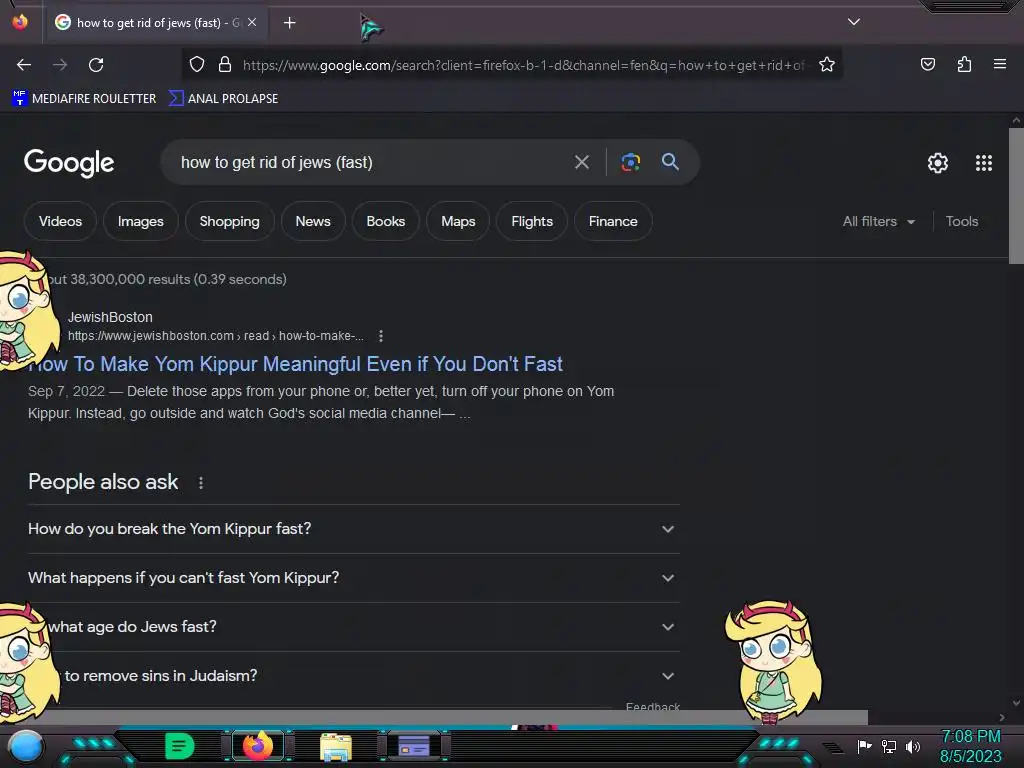The width and height of the screenshot is (1024, 768).
Task: Save page to Pocket
Action: pyautogui.click(x=928, y=64)
